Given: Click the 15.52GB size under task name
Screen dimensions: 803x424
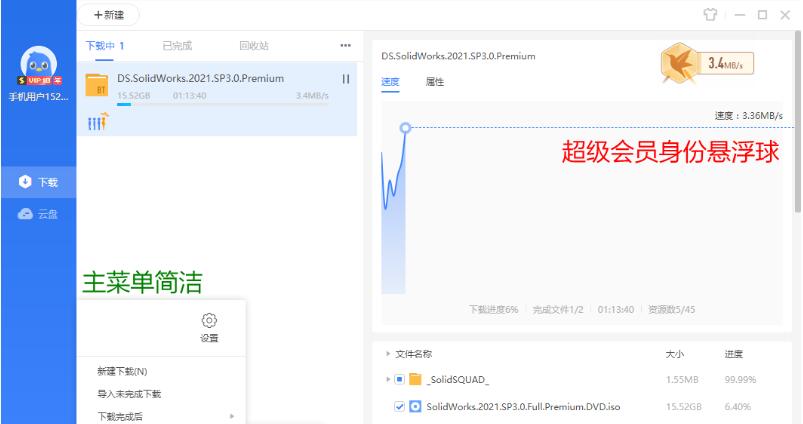Looking at the screenshot, I should [x=134, y=96].
